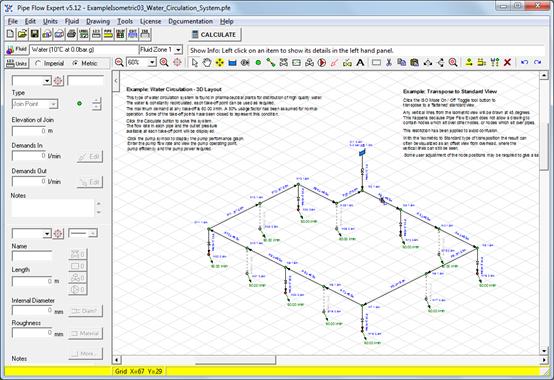Click the pipe Name input field

point(32,256)
